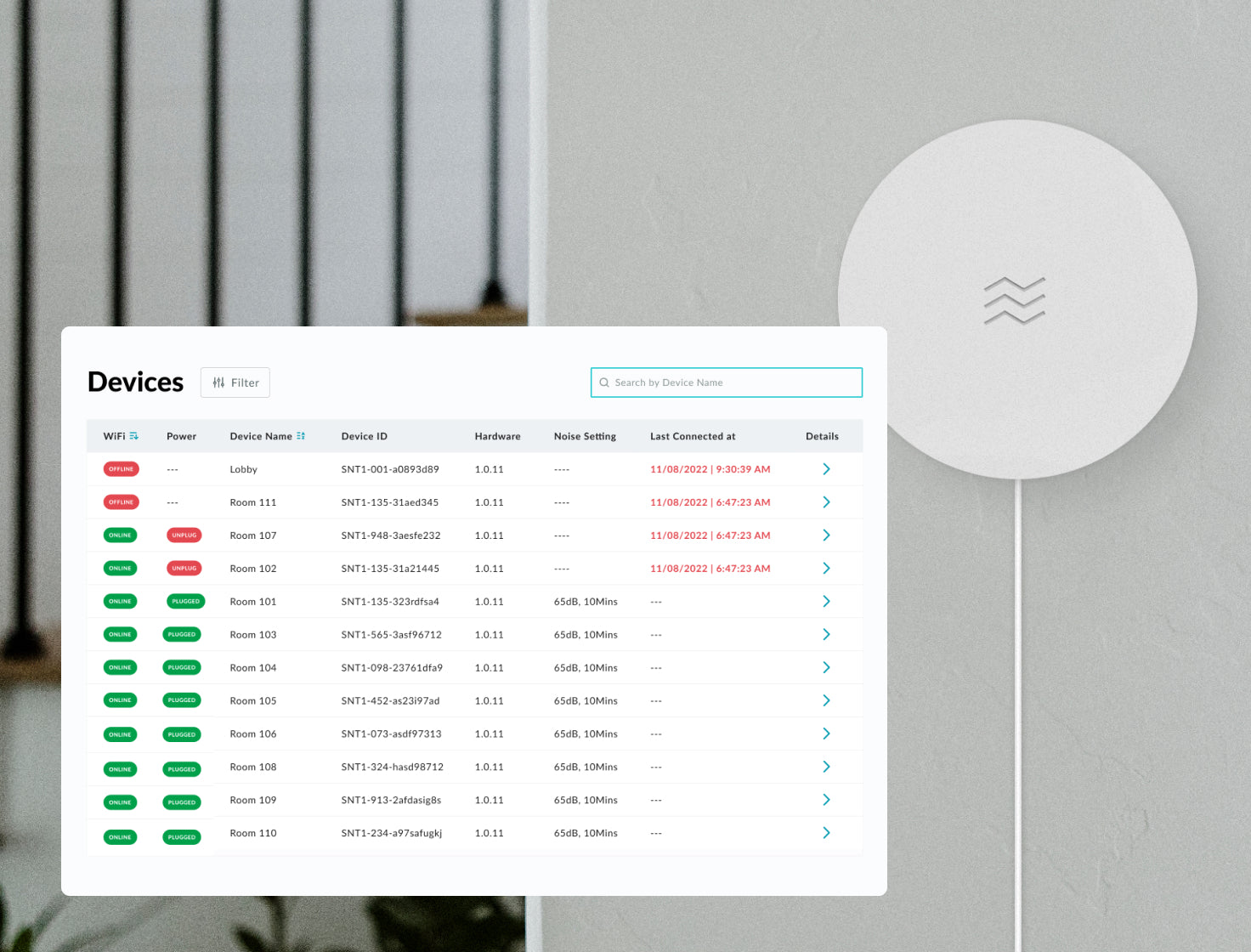The height and width of the screenshot is (952, 1251).
Task: Open the Filter button
Action: click(x=235, y=382)
